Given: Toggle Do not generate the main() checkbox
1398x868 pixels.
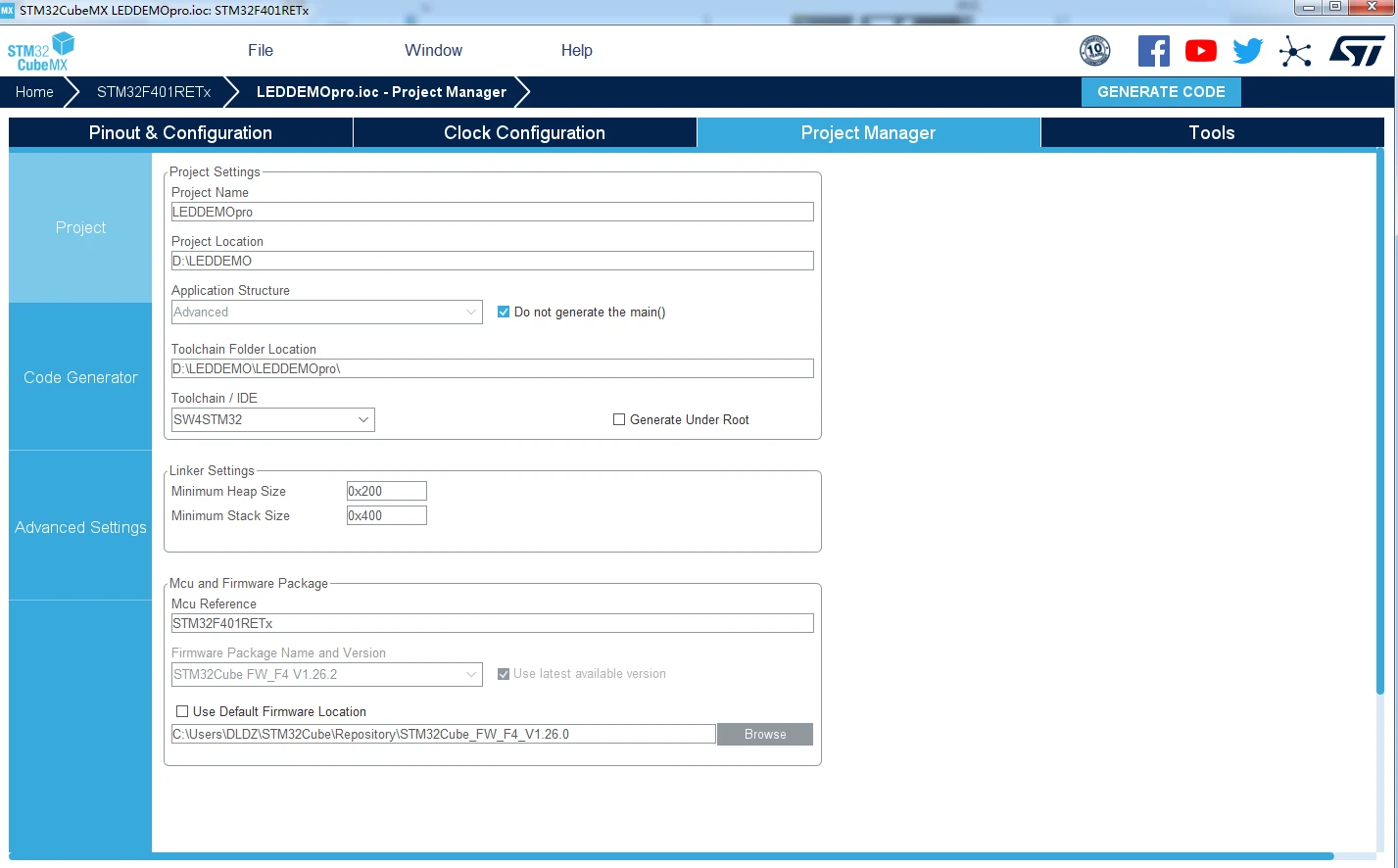Looking at the screenshot, I should point(504,312).
